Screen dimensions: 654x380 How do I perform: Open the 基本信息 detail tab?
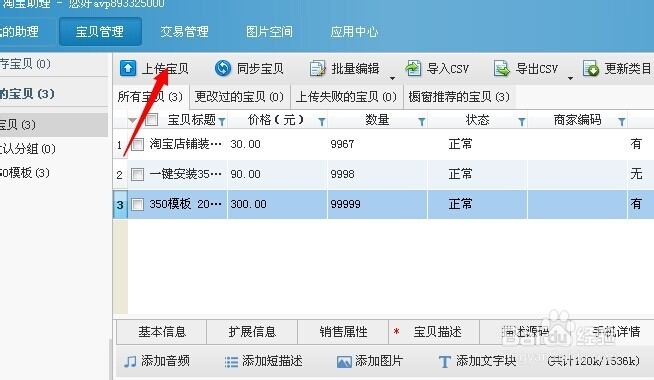pyautogui.click(x=162, y=332)
